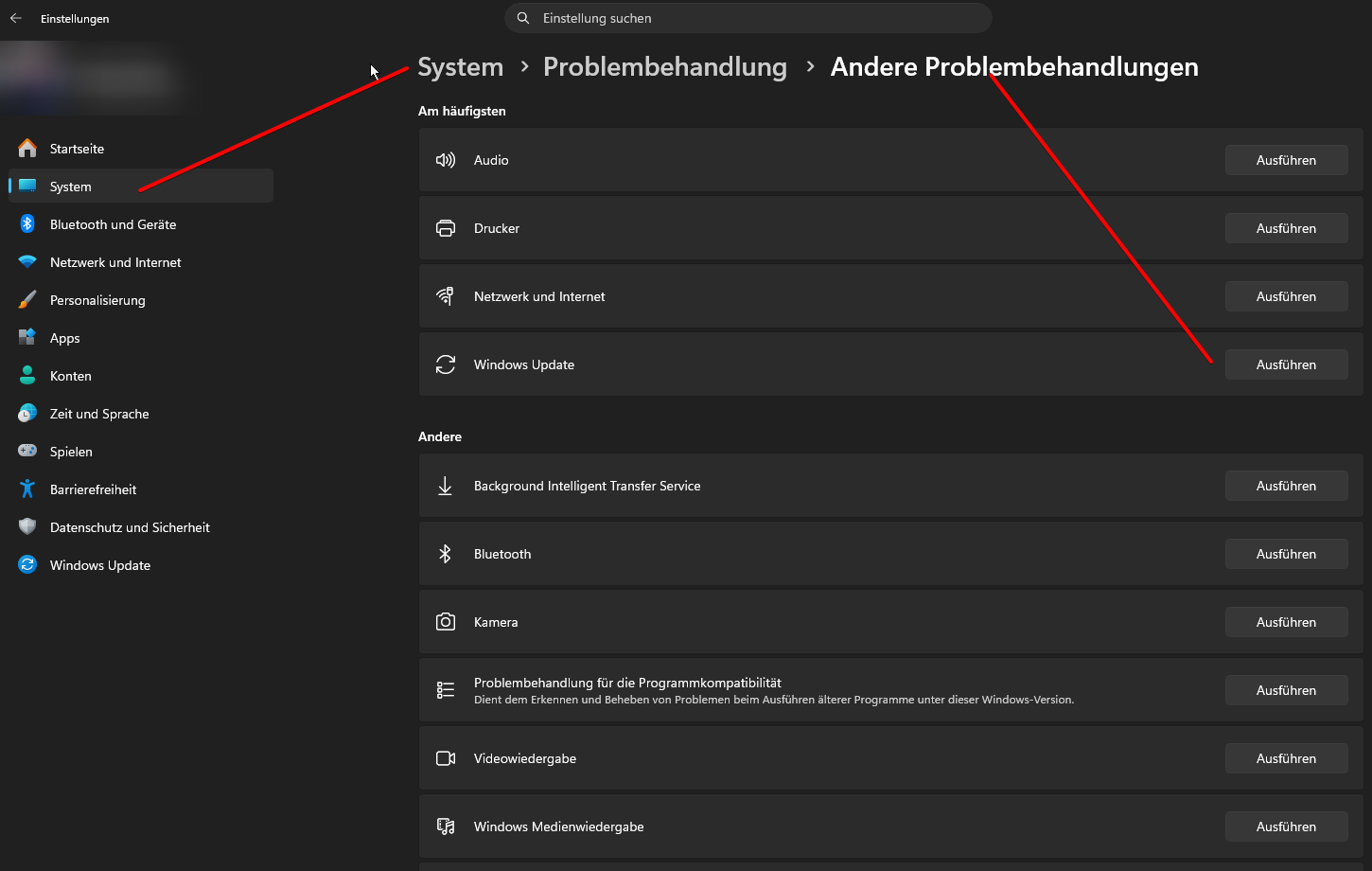Run the Kamera troubleshooter

tap(1286, 622)
